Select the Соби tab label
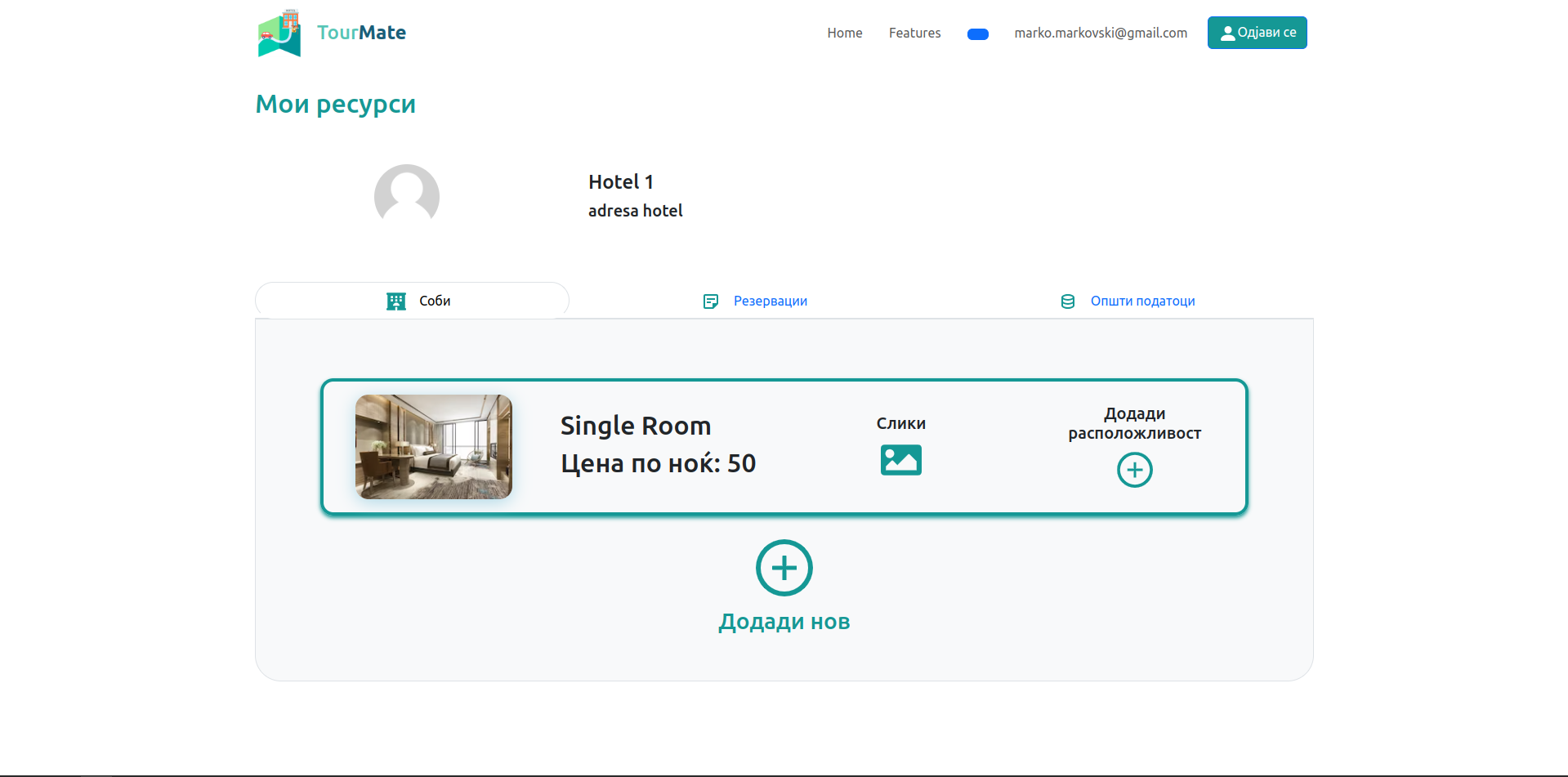 coord(435,301)
